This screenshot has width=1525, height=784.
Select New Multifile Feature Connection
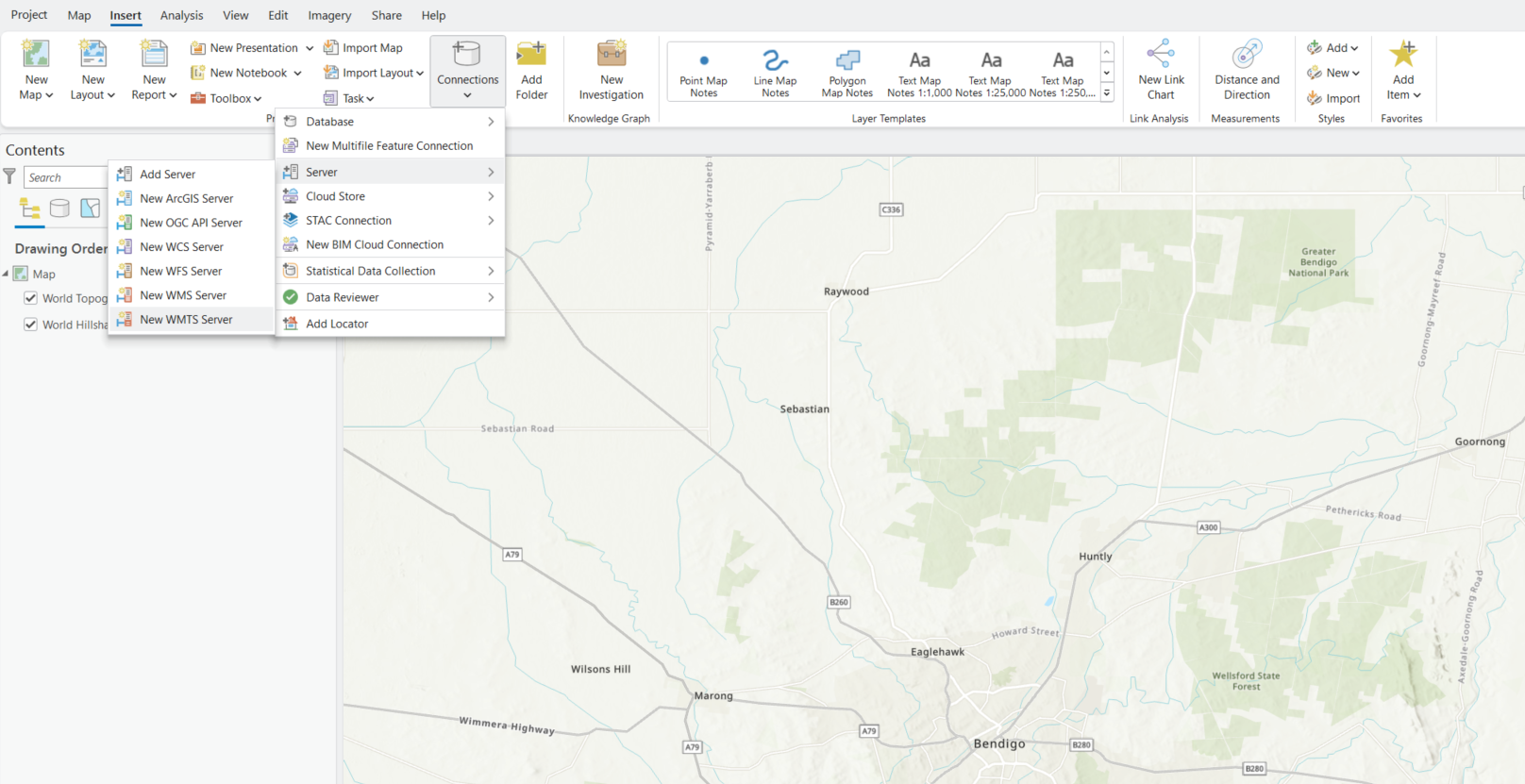[390, 145]
